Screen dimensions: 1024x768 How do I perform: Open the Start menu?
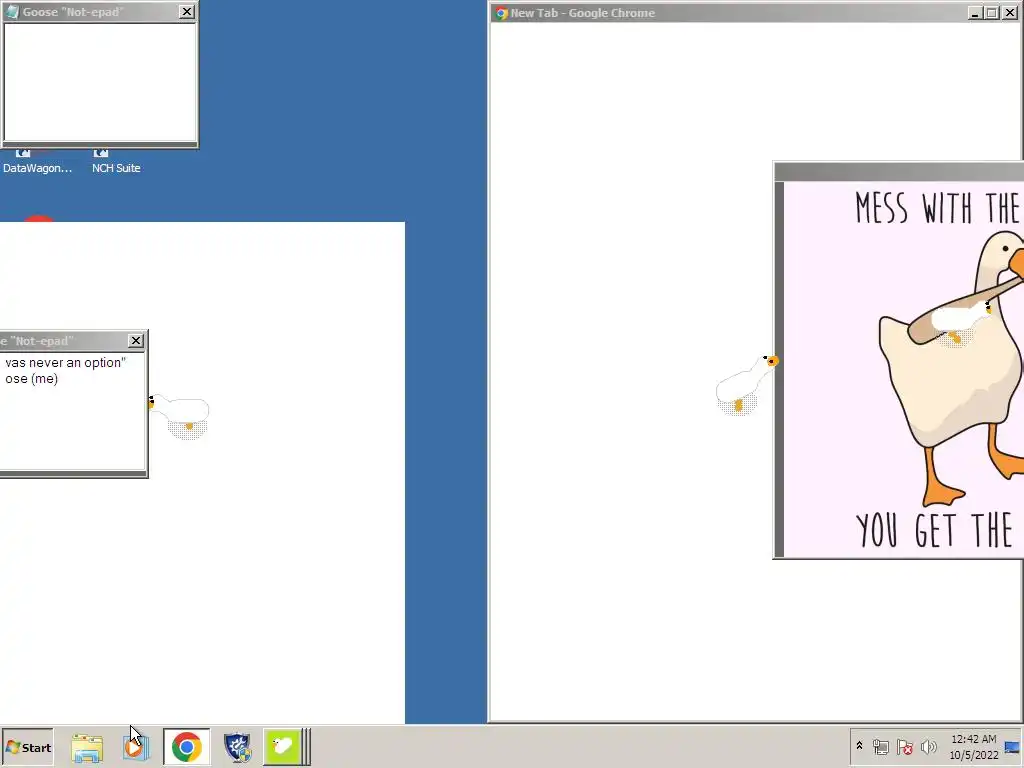[x=27, y=747]
